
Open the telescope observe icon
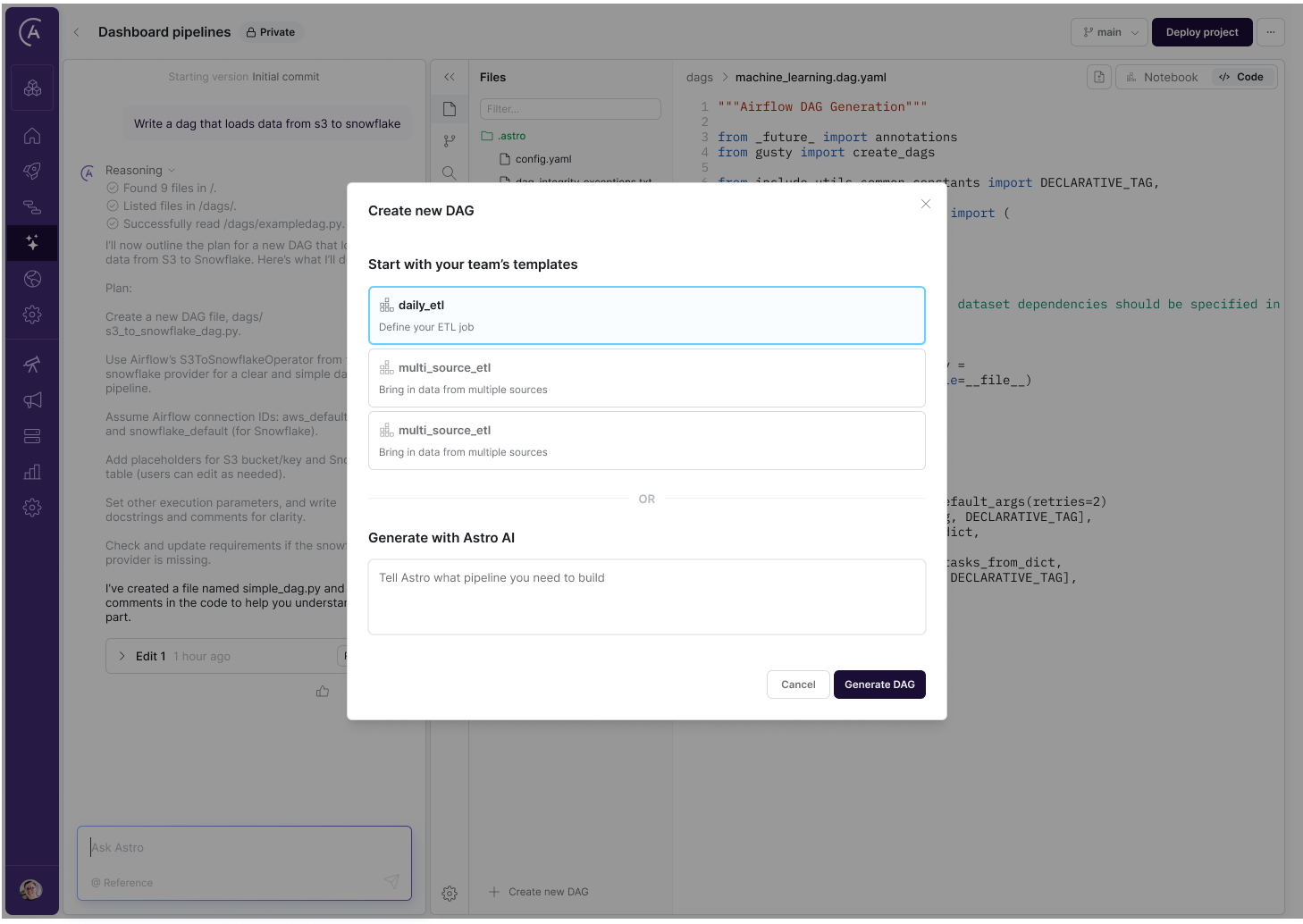pos(32,365)
